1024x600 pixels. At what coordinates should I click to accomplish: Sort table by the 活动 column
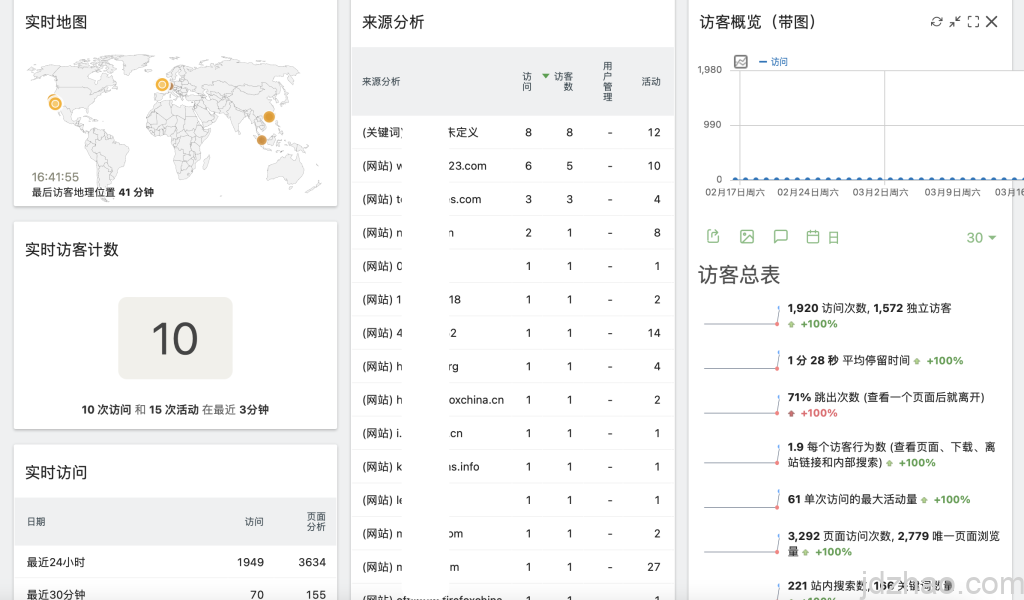click(x=651, y=82)
